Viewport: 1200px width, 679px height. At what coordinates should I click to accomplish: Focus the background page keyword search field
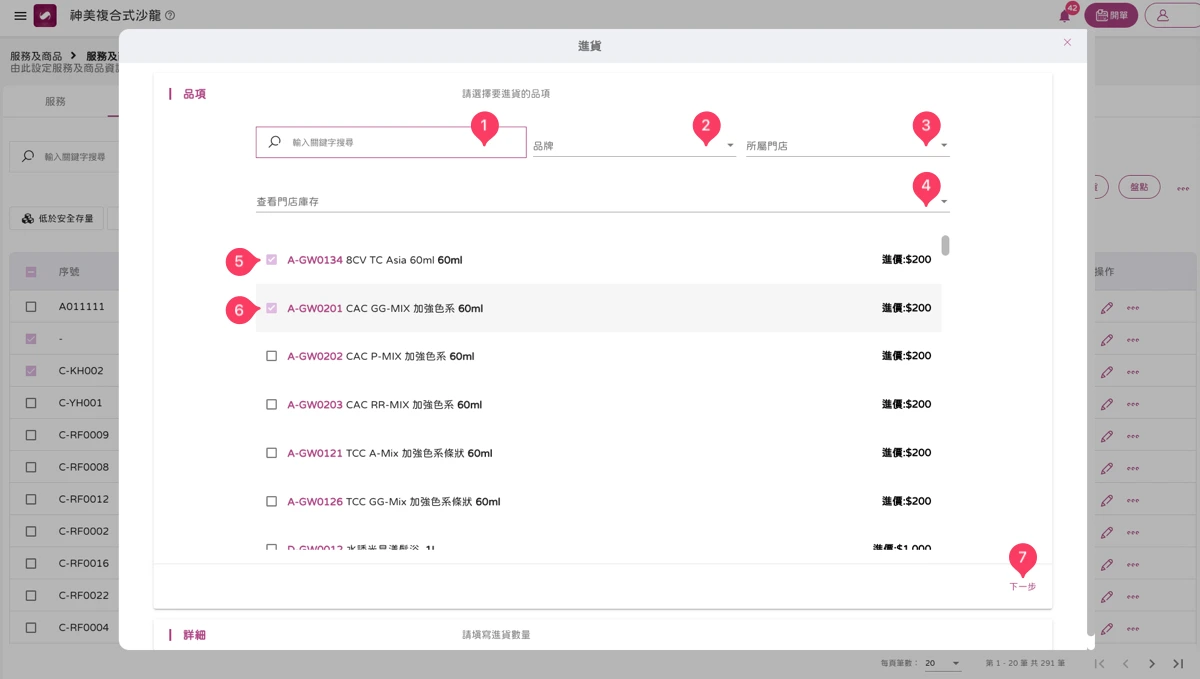(x=65, y=157)
